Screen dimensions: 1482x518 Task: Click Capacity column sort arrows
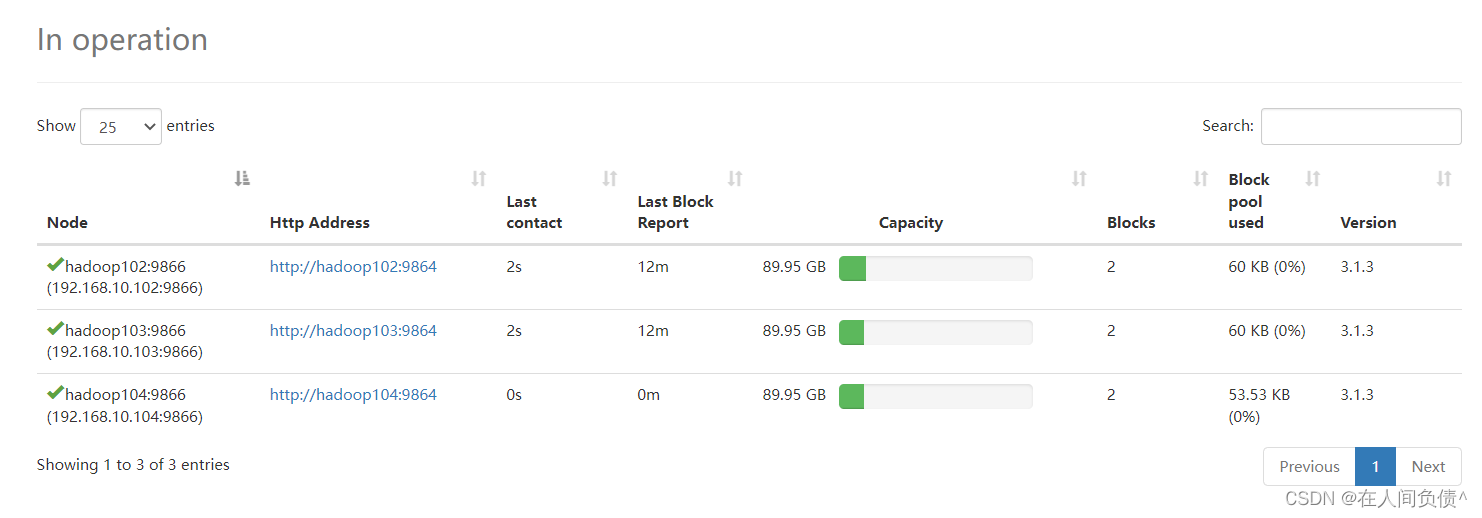(x=1079, y=179)
